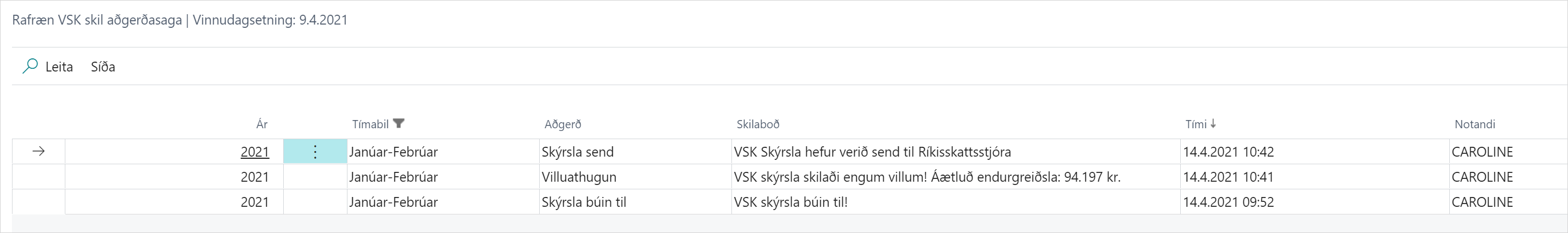Open the Síða menu
The height and width of the screenshot is (233, 1568).
pos(103,67)
